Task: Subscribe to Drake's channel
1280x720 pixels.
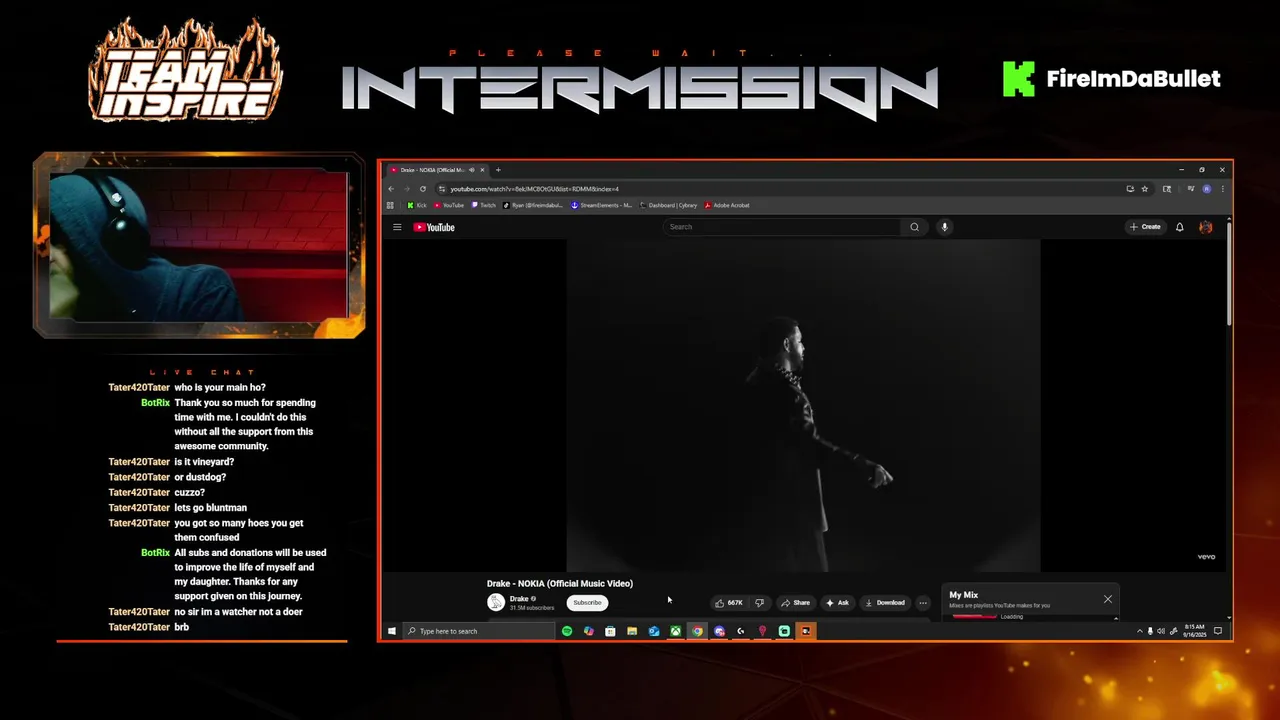Action: coord(587,602)
